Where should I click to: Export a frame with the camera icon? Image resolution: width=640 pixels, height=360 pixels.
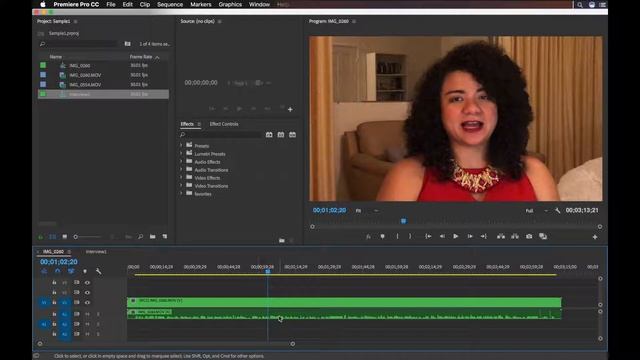tap(529, 236)
